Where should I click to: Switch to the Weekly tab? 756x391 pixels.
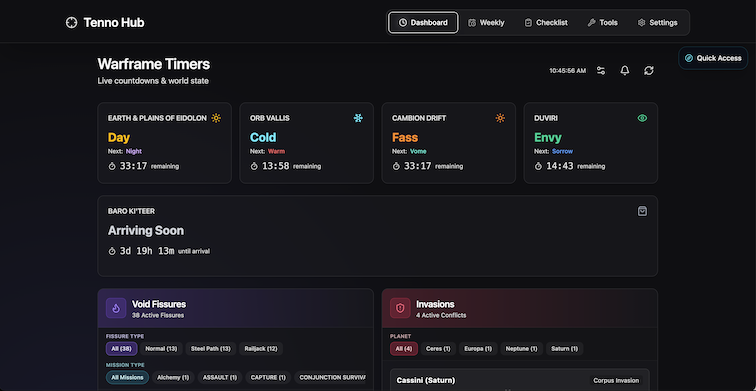(486, 23)
